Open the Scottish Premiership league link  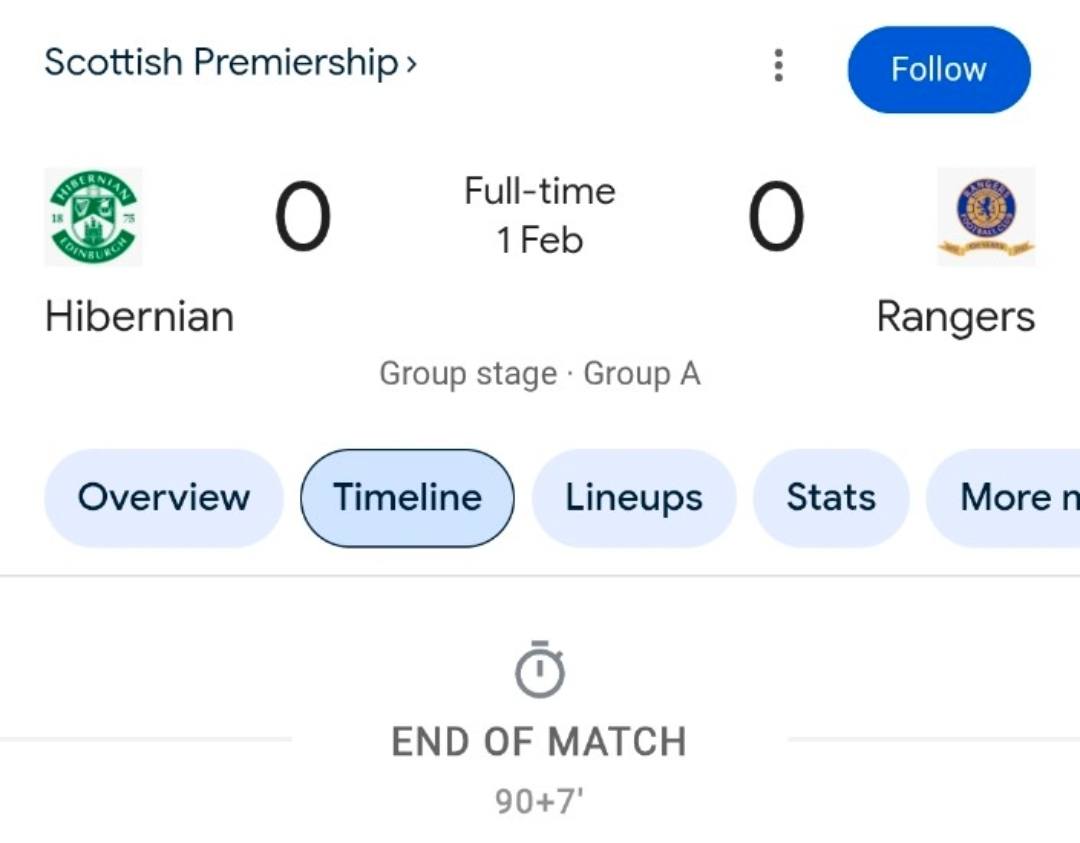221,62
